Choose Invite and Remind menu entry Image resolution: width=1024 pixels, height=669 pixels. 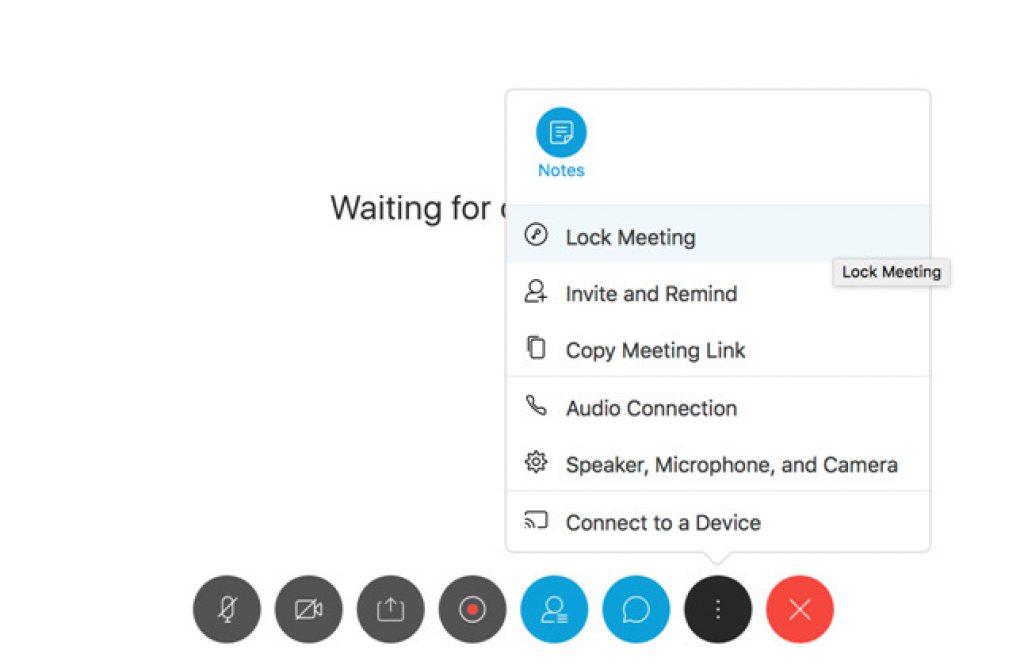[x=718, y=293]
